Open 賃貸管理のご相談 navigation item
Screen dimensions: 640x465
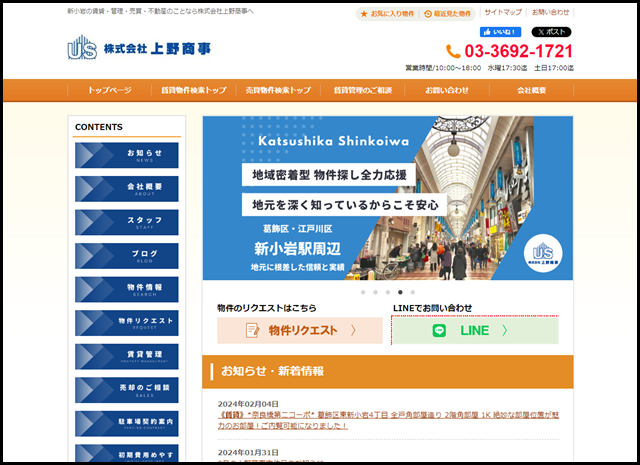pyautogui.click(x=362, y=90)
